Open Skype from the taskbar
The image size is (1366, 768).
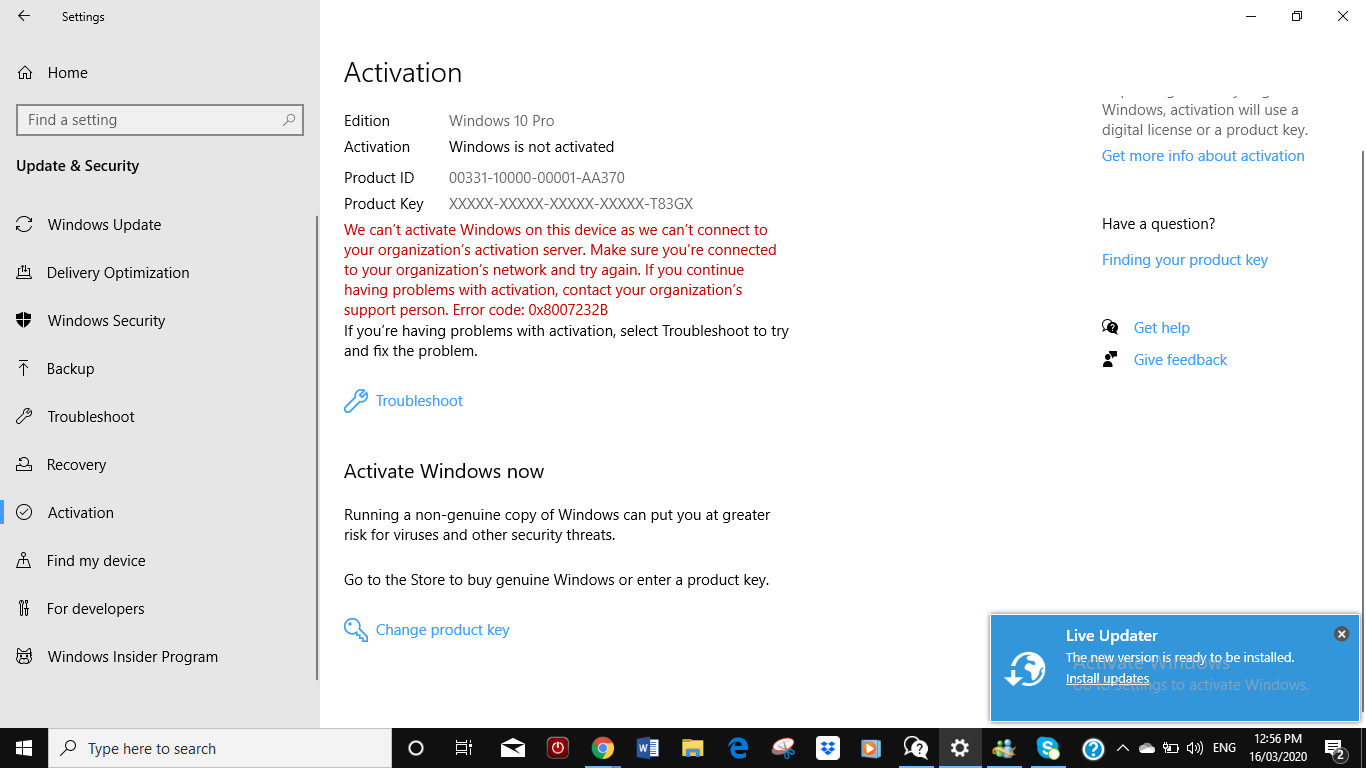pyautogui.click(x=1048, y=748)
